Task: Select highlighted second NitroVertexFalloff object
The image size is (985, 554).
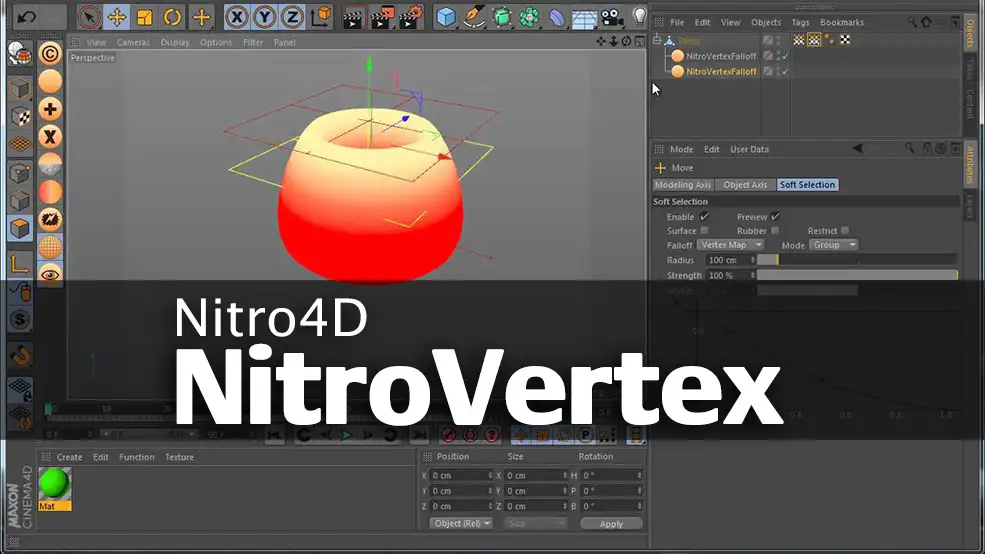Action: (721, 72)
